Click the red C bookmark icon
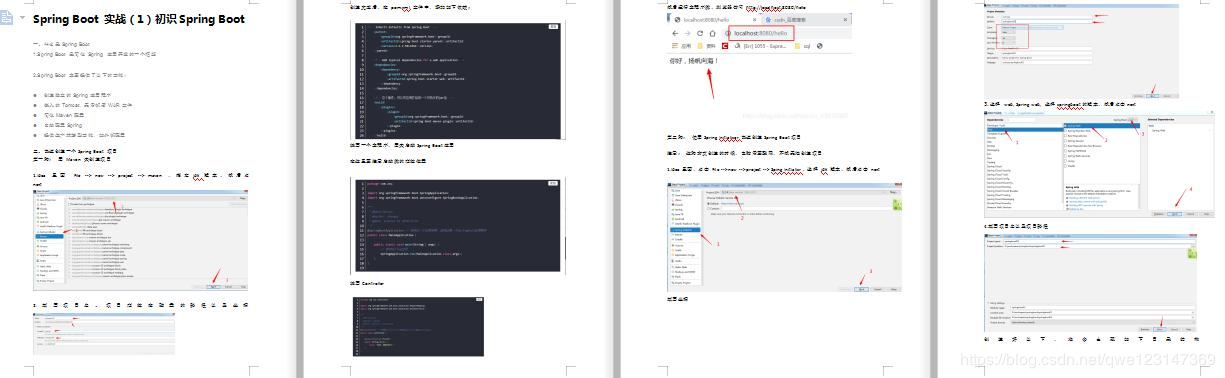This screenshot has height=378, width=1225. point(725,46)
